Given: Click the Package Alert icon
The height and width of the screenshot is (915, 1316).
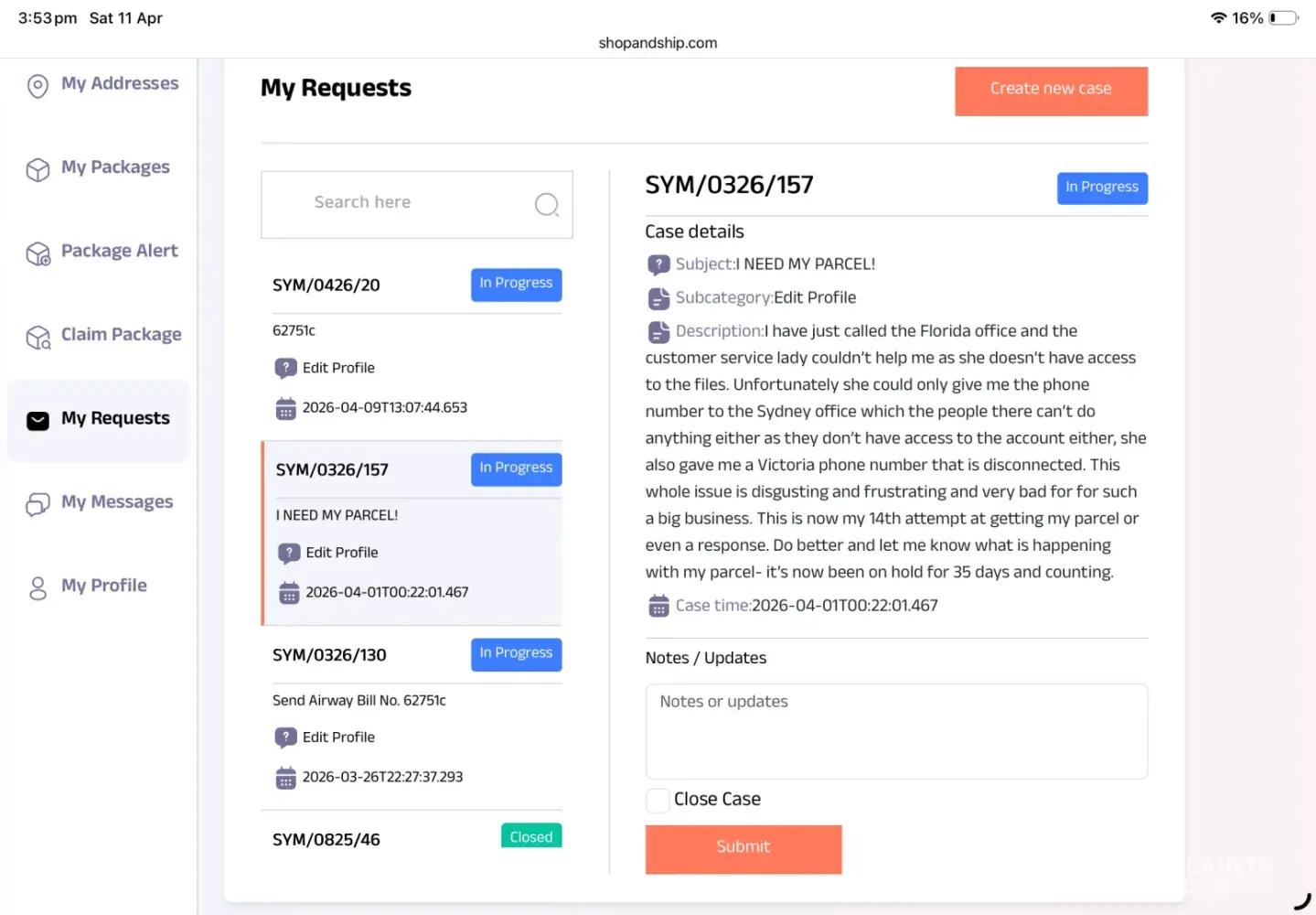Looking at the screenshot, I should point(37,253).
